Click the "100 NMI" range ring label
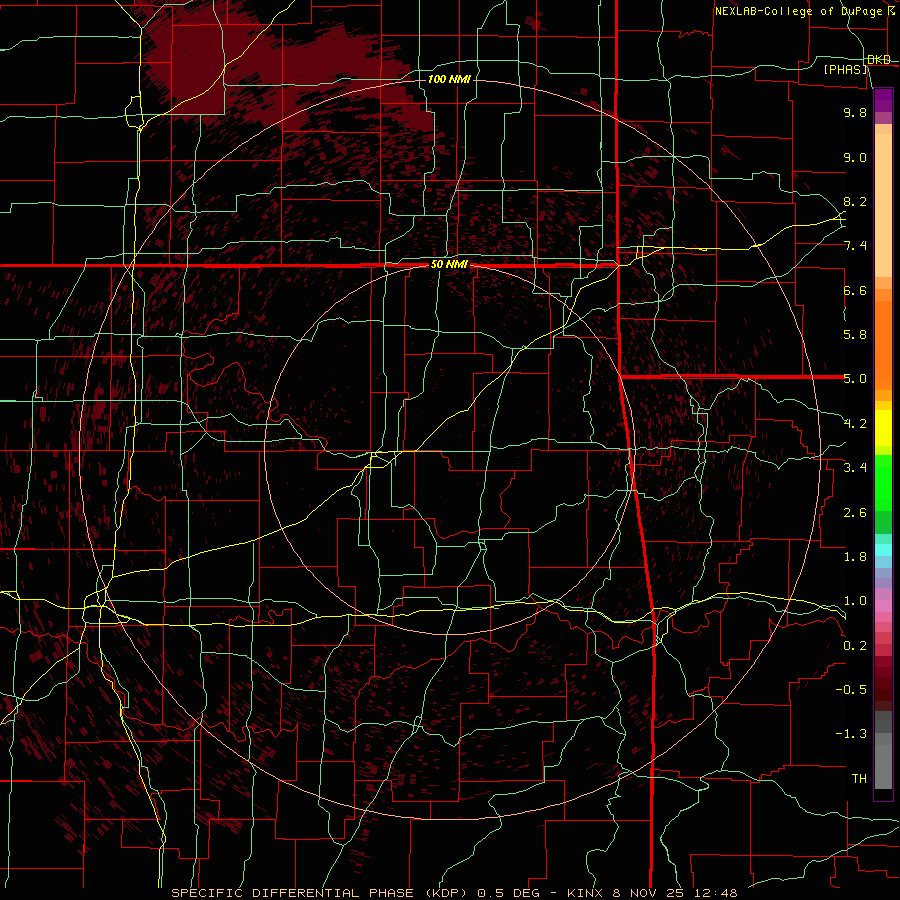The width and height of the screenshot is (900, 900). tap(449, 79)
